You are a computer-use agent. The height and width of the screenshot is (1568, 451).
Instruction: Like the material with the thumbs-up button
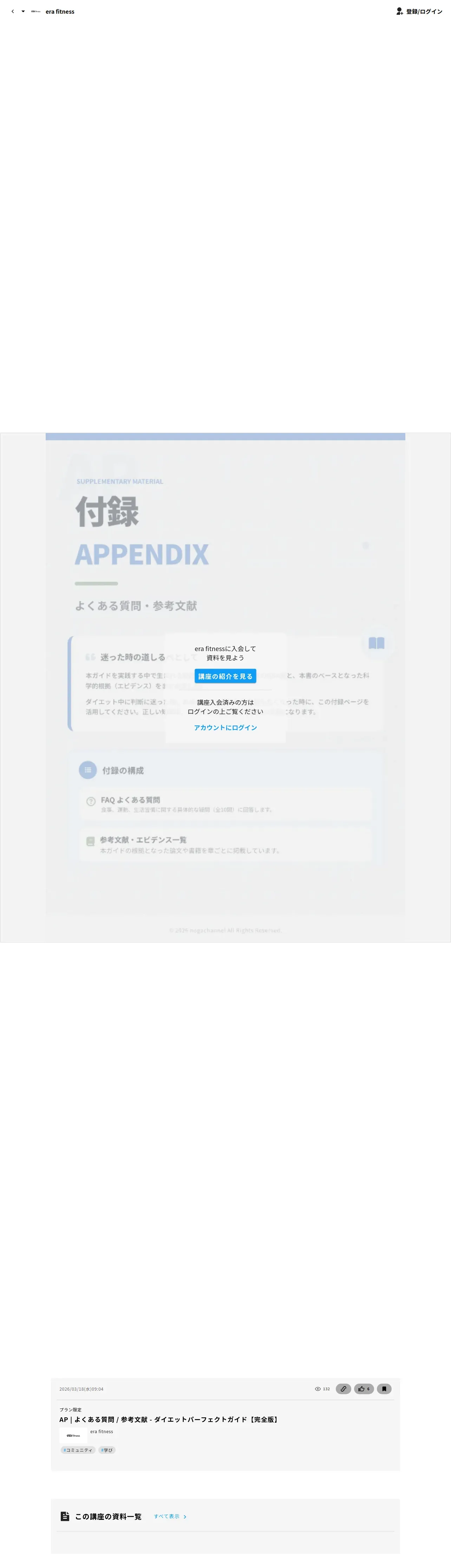pos(364,1389)
